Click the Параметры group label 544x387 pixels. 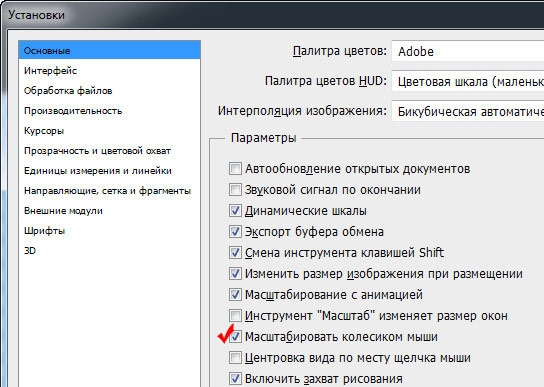(264, 138)
